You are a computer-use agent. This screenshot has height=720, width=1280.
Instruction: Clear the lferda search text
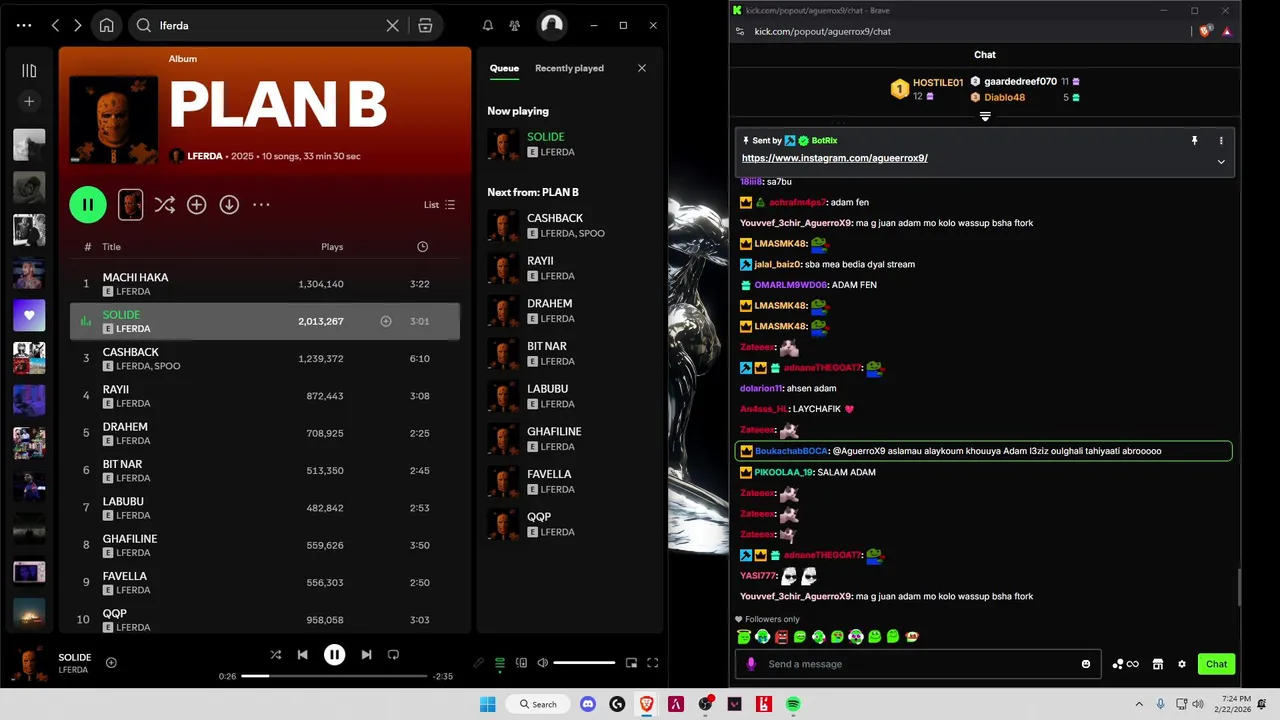click(x=393, y=26)
